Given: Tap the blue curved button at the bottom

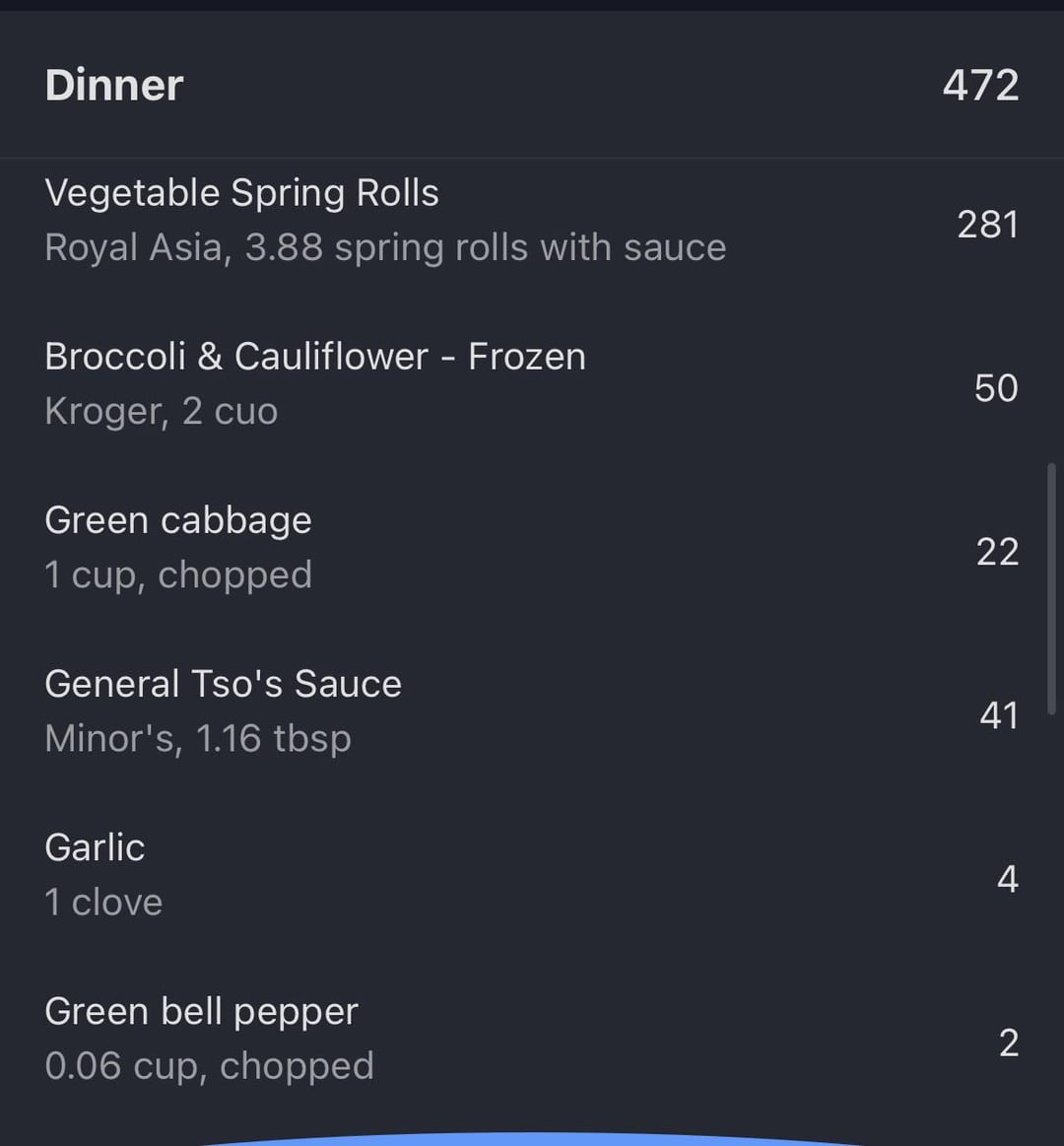Looking at the screenshot, I should click(x=532, y=1138).
